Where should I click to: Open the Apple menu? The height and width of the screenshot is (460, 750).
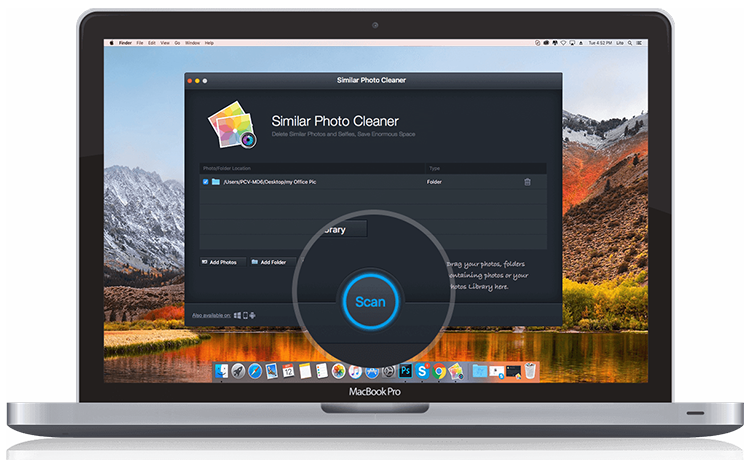(x=111, y=43)
